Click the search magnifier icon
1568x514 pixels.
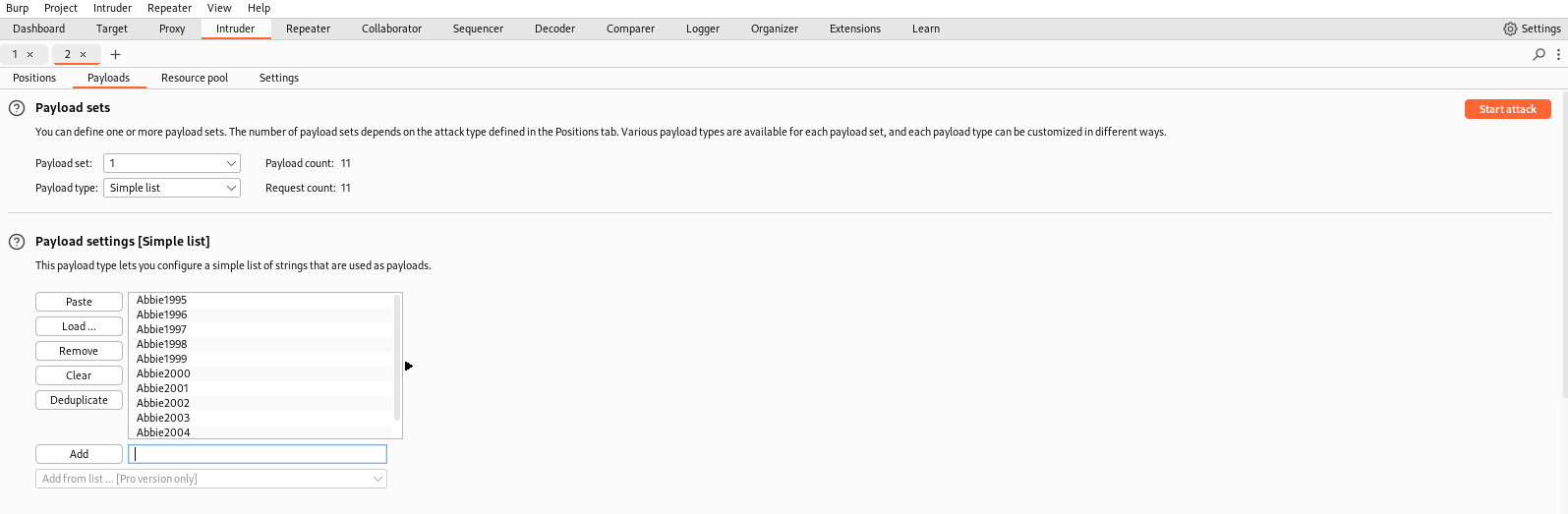coord(1539,54)
